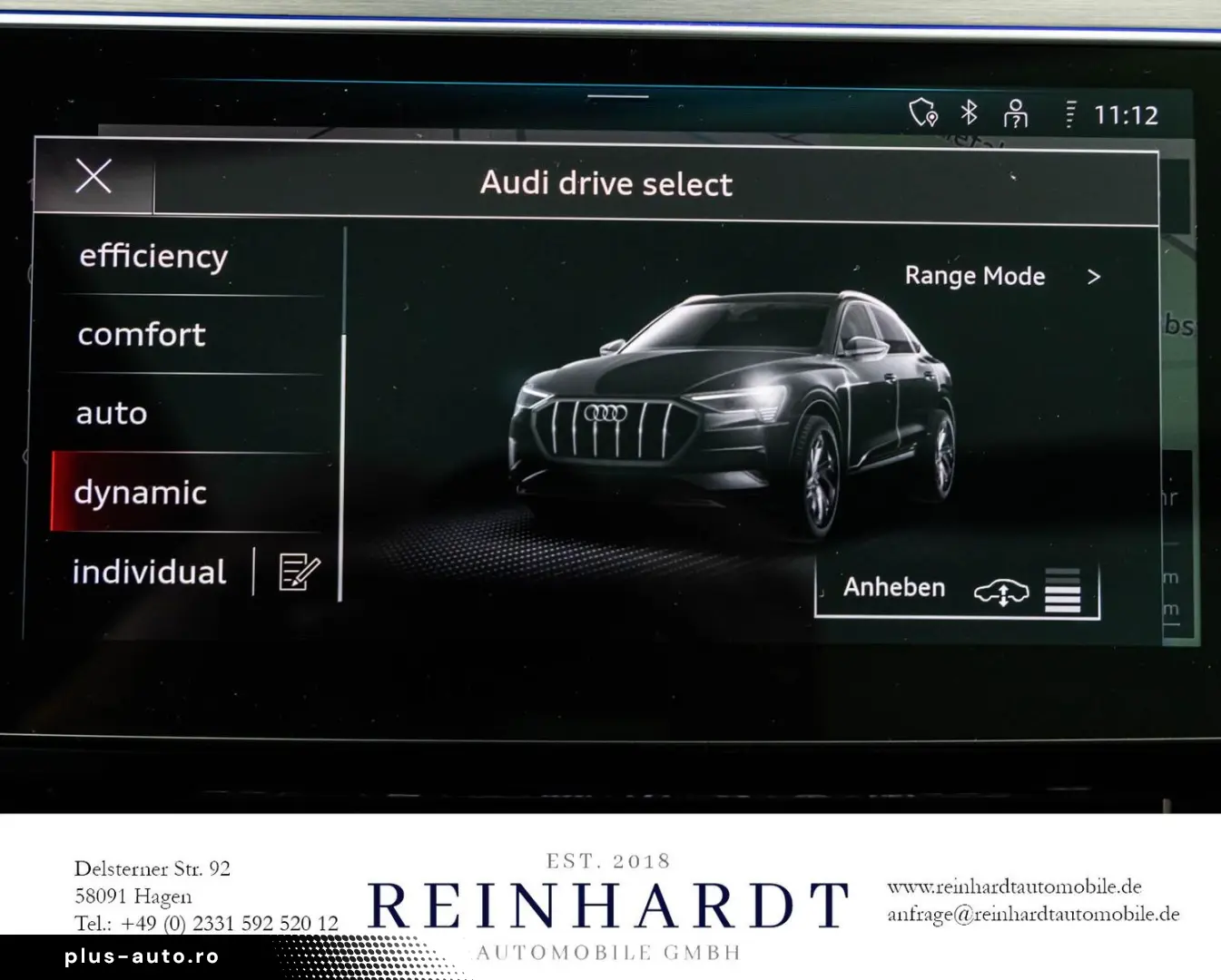1221x980 pixels.
Task: Click the Reinhardt Automobile GmbH logo
Action: coord(608,906)
